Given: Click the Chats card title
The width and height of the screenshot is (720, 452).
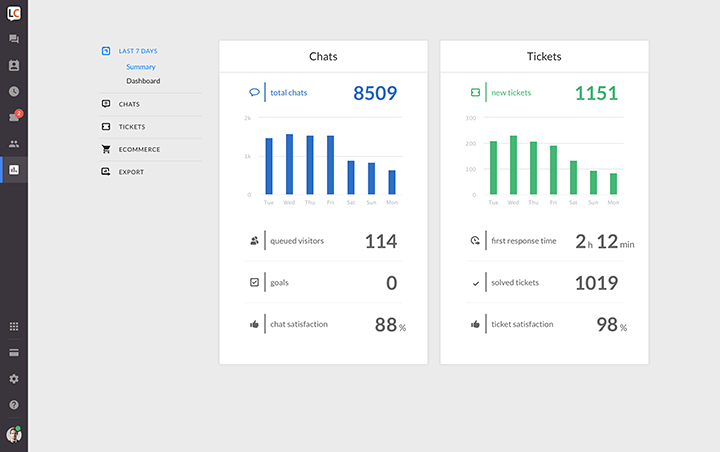Looking at the screenshot, I should [x=323, y=56].
